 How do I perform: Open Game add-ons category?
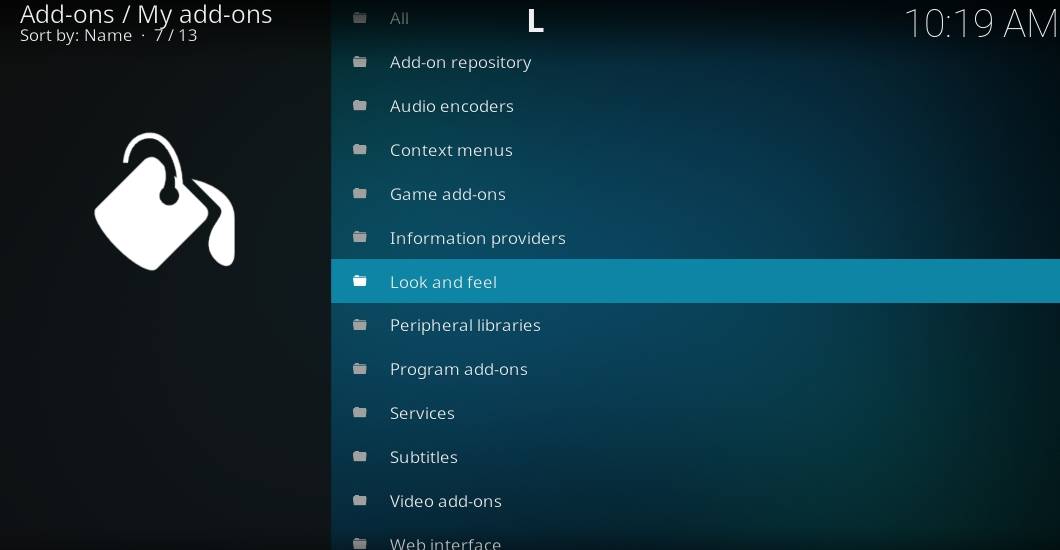pyautogui.click(x=695, y=194)
